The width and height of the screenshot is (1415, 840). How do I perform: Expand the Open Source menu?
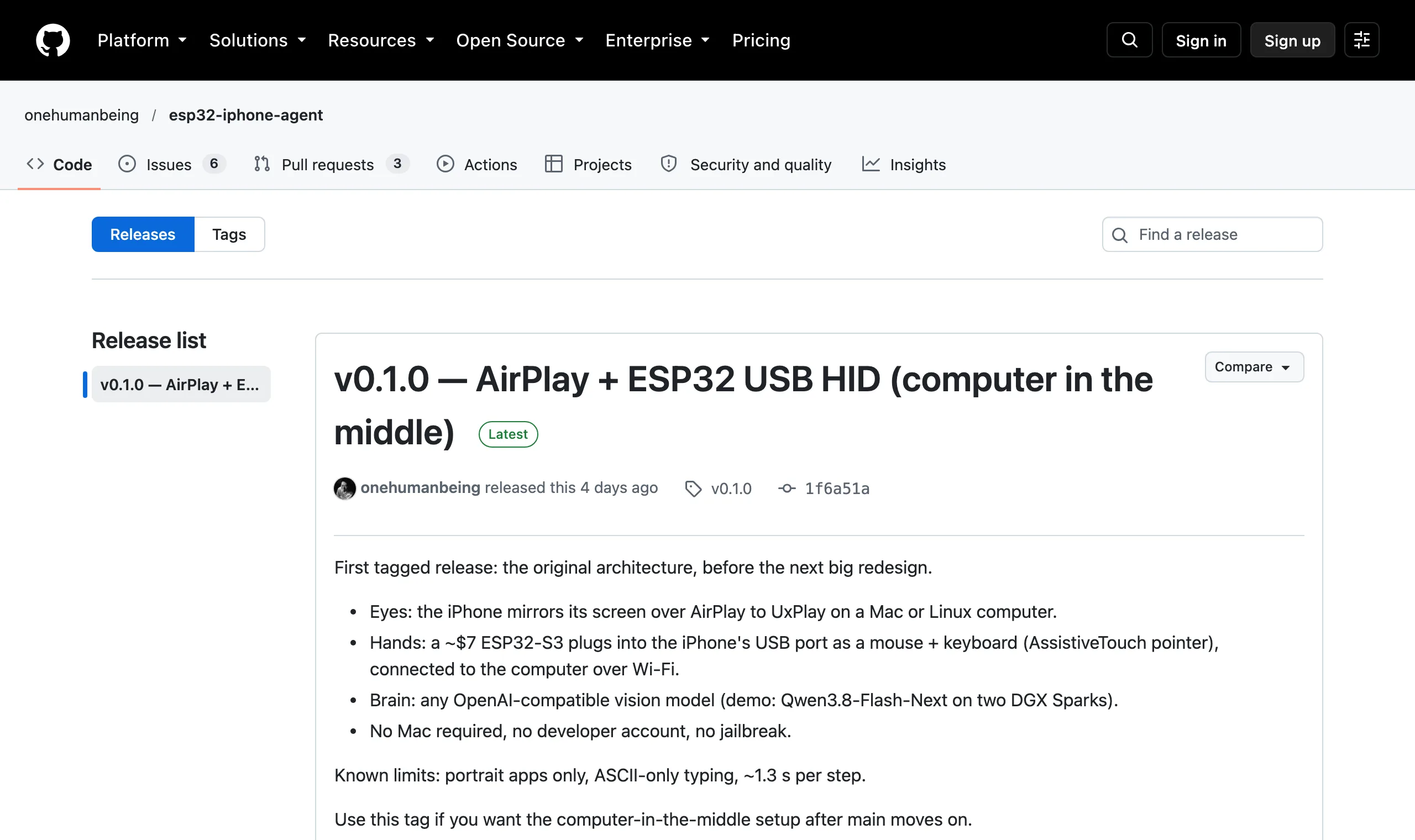coord(520,40)
